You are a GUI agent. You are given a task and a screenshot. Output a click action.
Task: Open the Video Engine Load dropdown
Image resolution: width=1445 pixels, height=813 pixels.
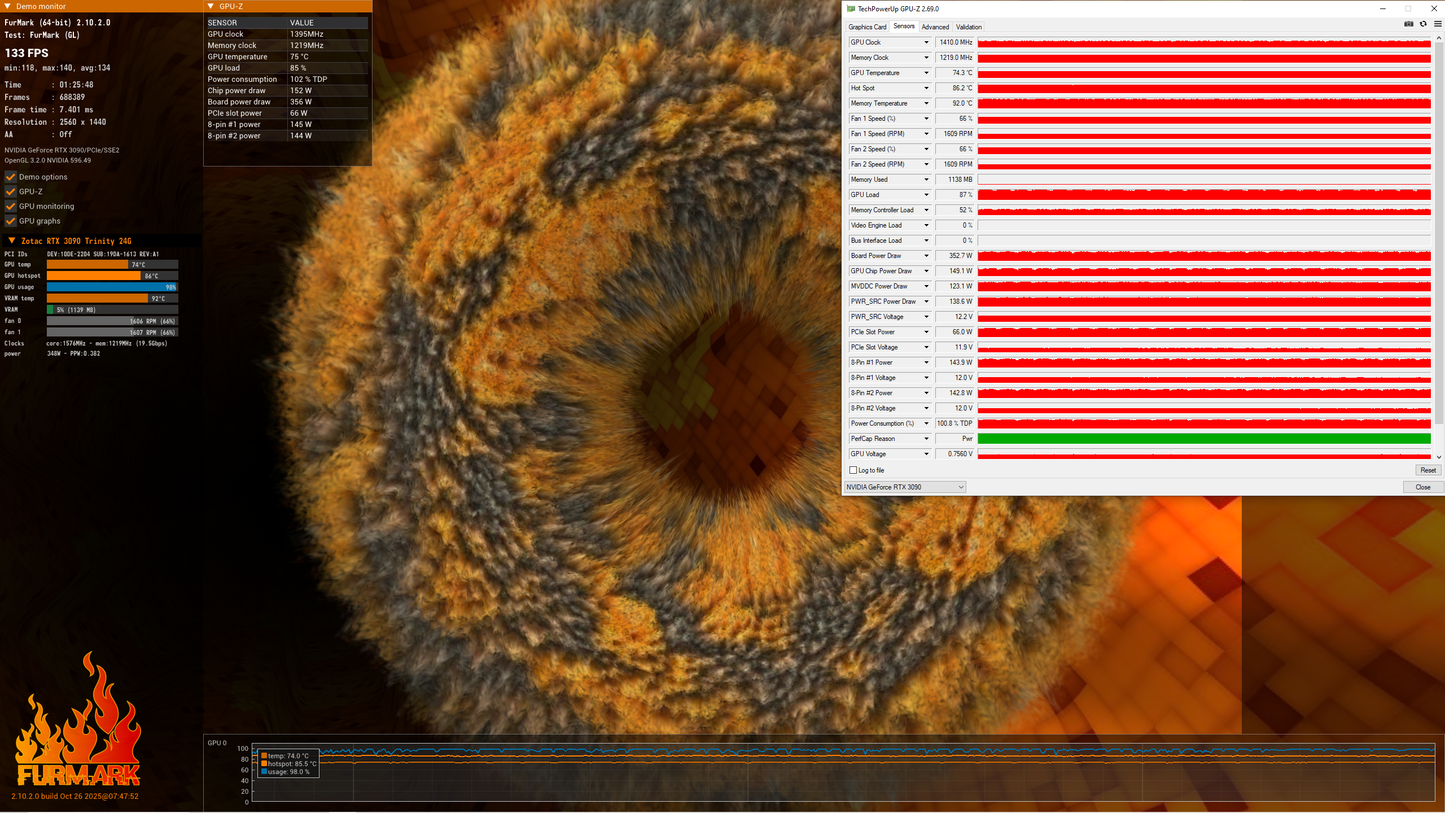click(x=926, y=226)
